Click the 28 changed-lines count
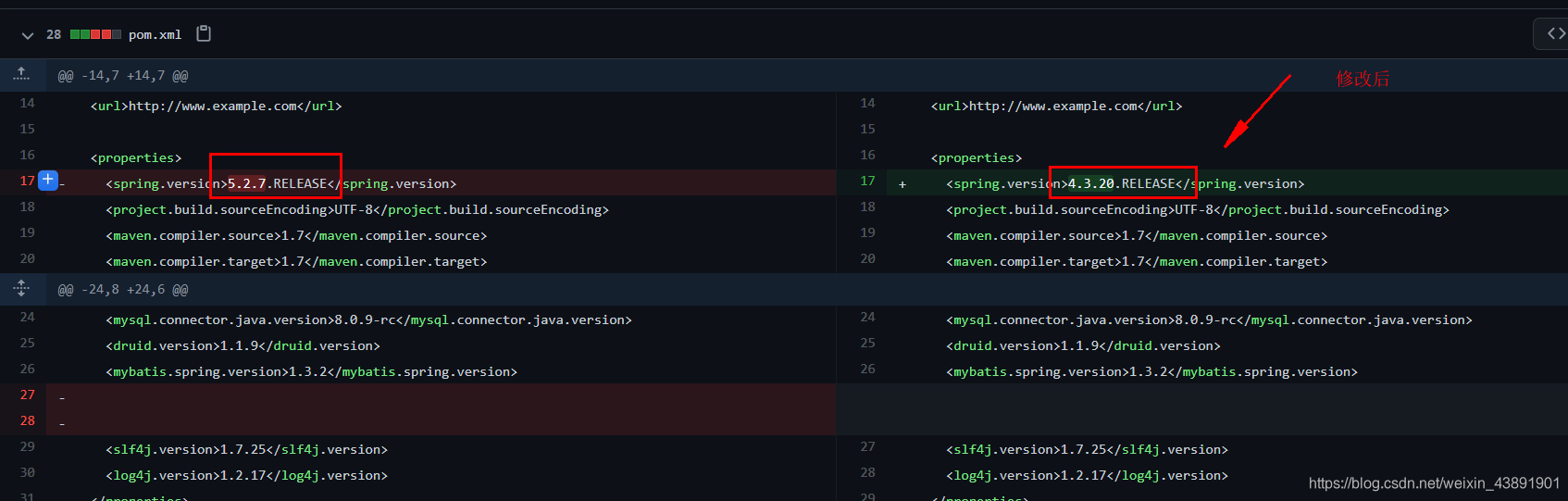The width and height of the screenshot is (1568, 501). point(54,35)
